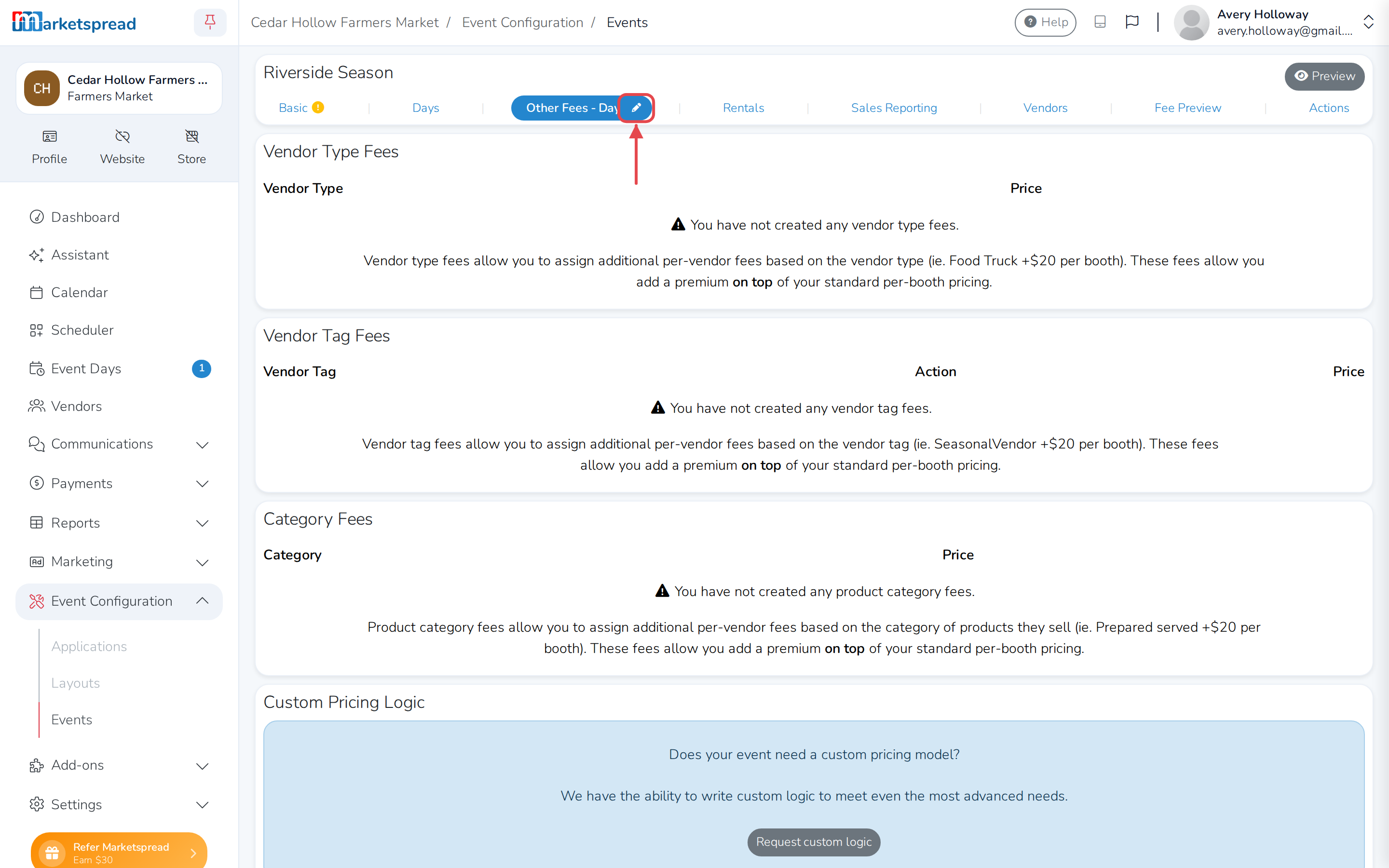Open the Calendar page
Image resolution: width=1389 pixels, height=868 pixels.
[x=119, y=292]
